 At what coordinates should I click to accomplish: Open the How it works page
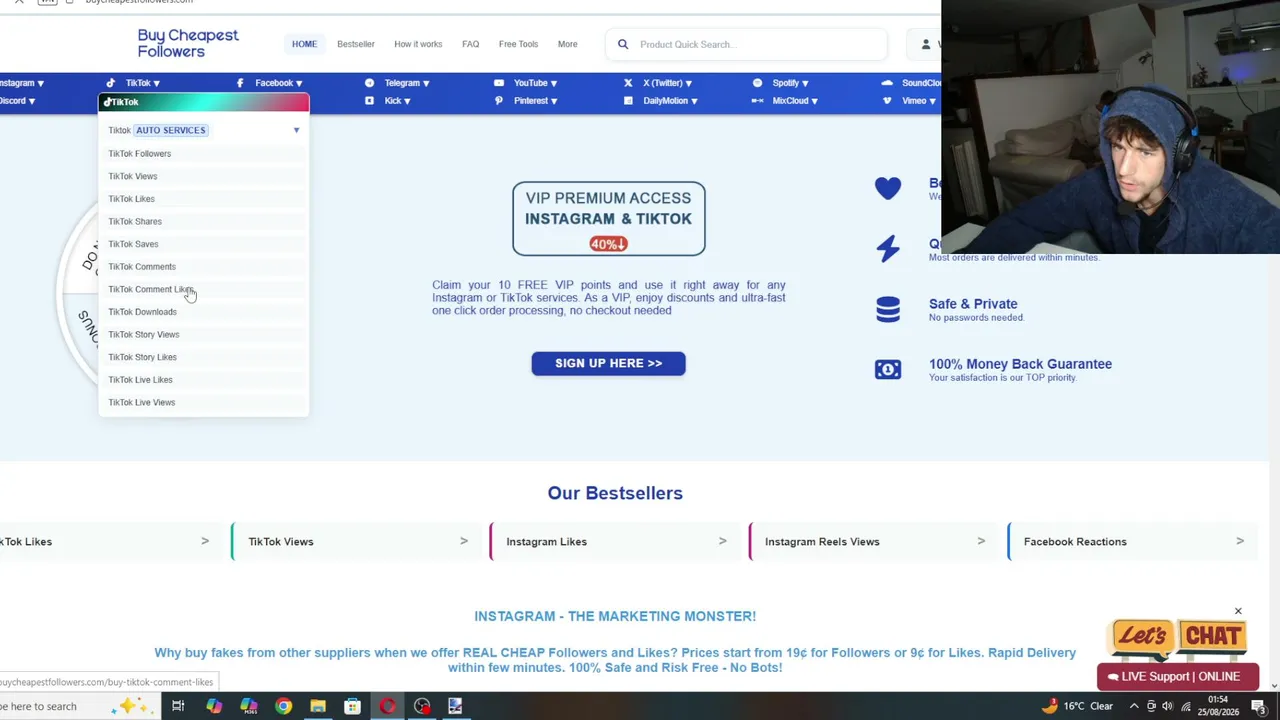click(x=418, y=44)
